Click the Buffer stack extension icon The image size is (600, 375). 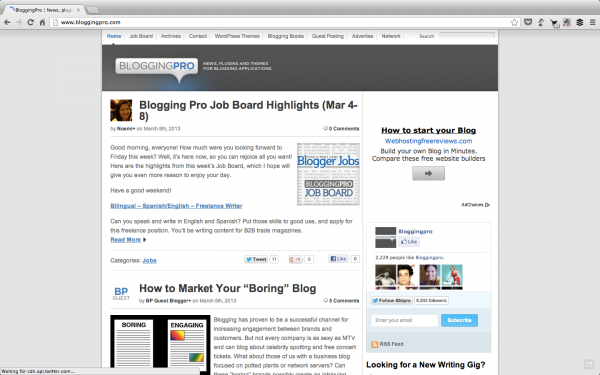pyautogui.click(x=580, y=23)
